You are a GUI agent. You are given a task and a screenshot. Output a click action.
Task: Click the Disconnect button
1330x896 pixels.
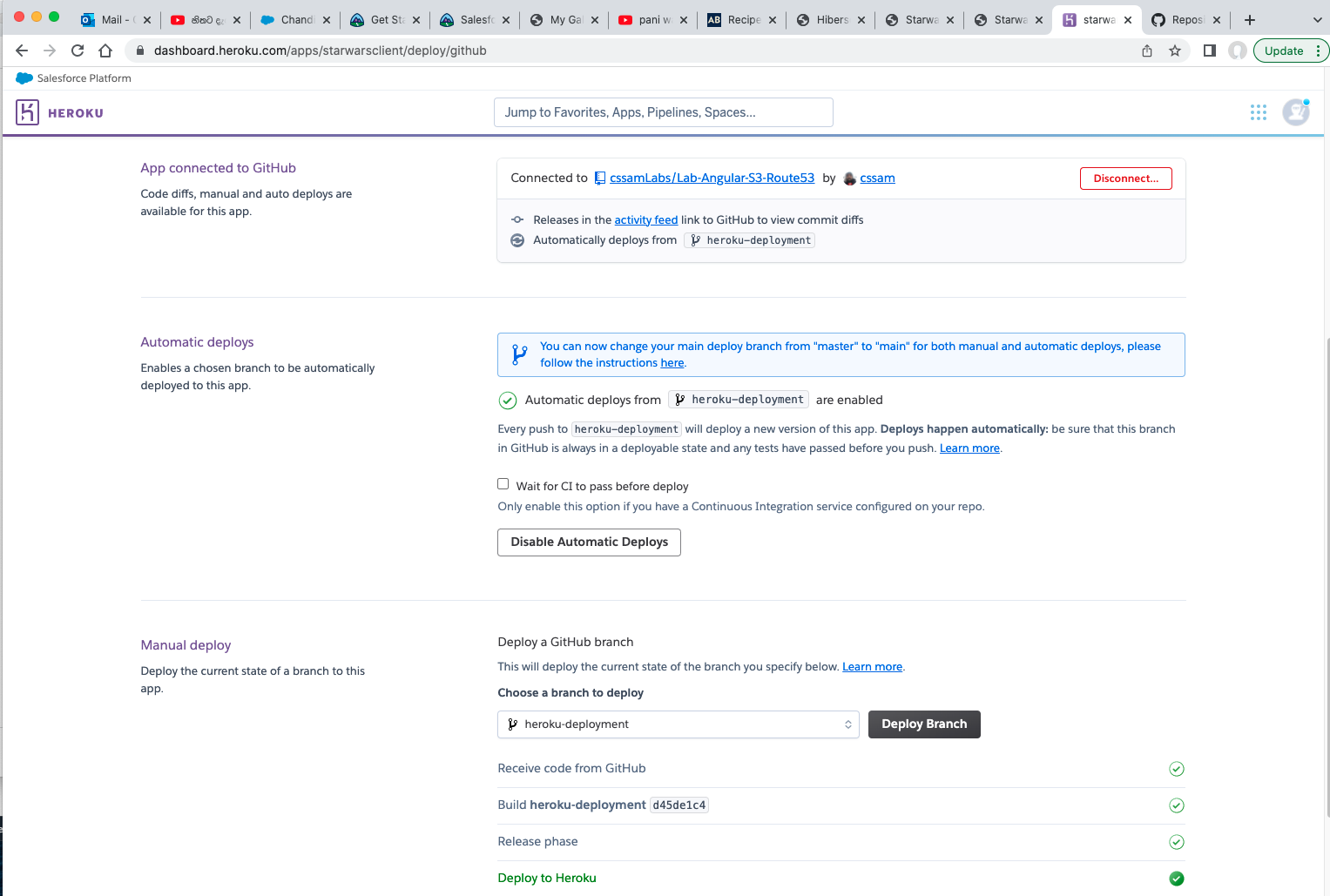point(1126,179)
